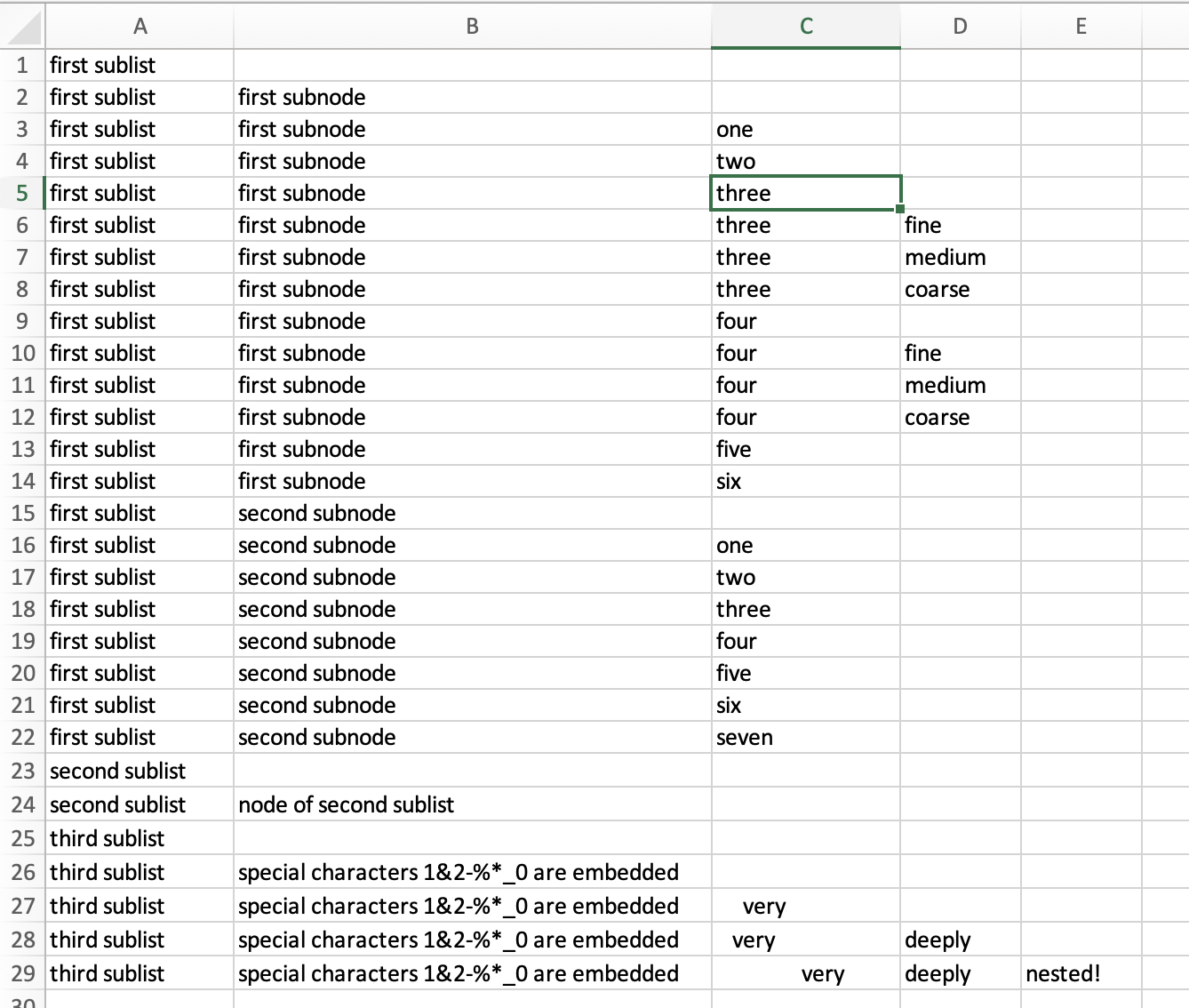
Task: Select row 15 header
Action: click(x=22, y=513)
